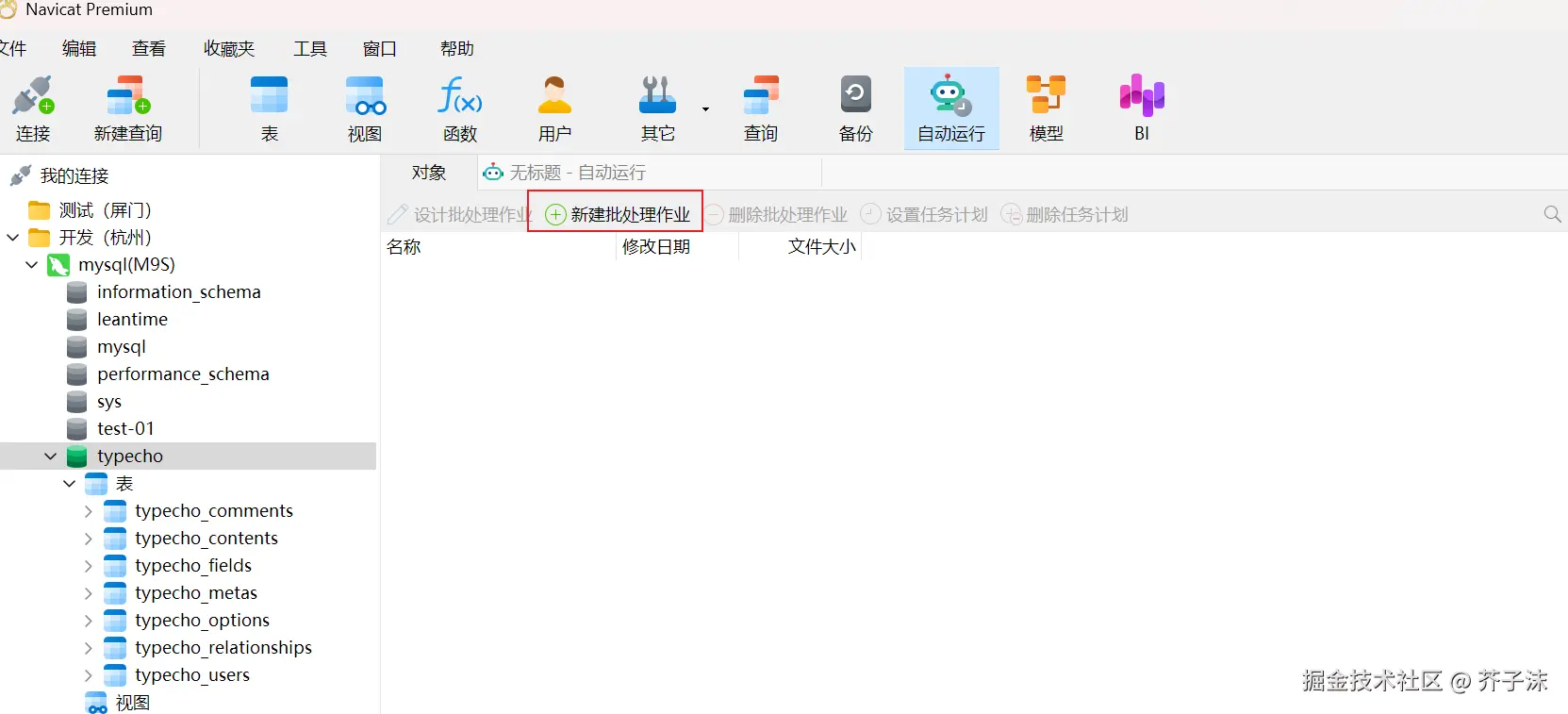
Task: Select 我的连接 in the sidebar
Action: coord(74,176)
